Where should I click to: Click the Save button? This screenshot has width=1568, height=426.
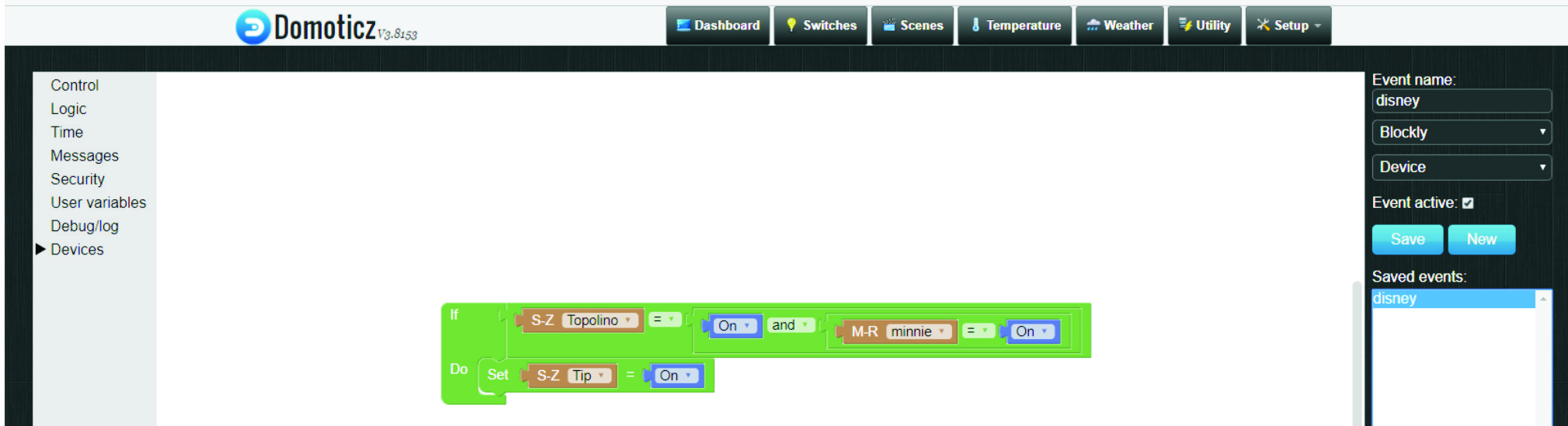point(1407,240)
